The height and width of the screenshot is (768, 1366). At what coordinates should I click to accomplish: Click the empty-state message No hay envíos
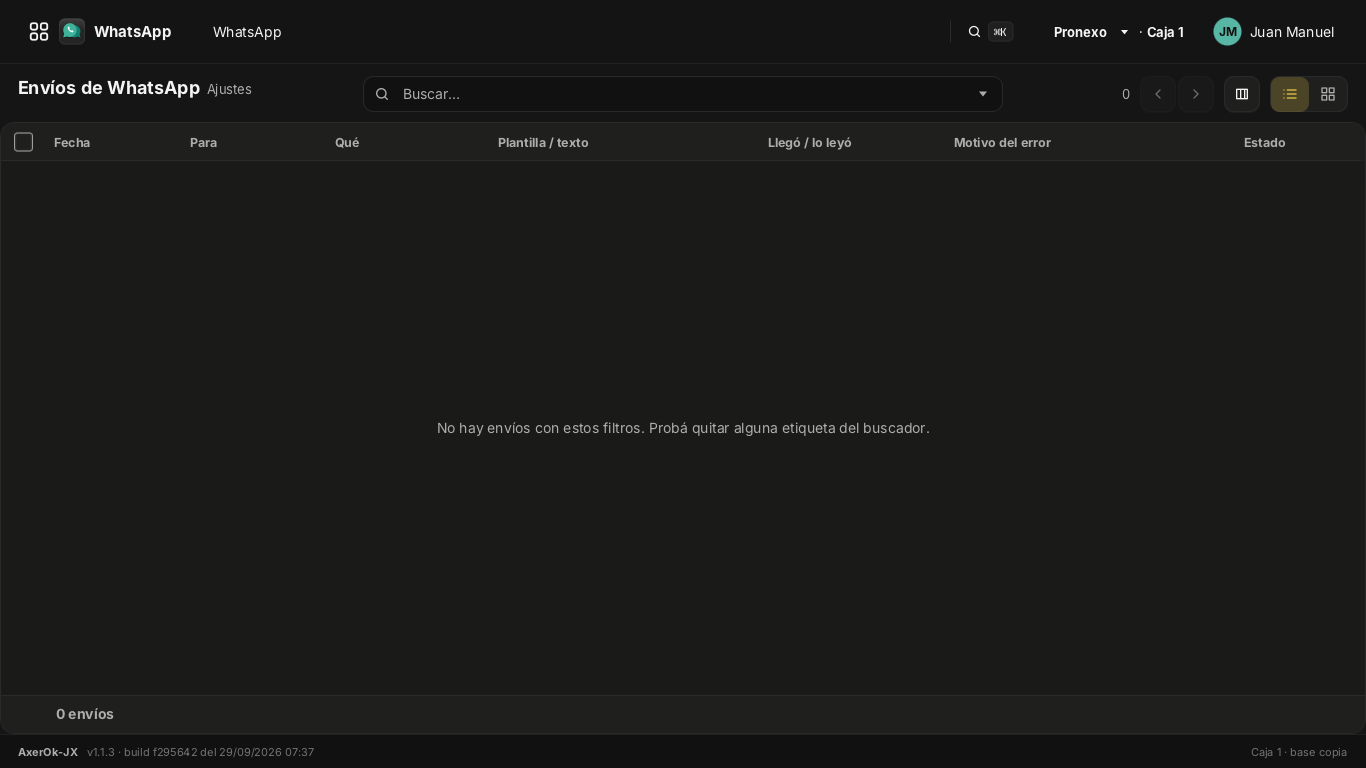(683, 428)
